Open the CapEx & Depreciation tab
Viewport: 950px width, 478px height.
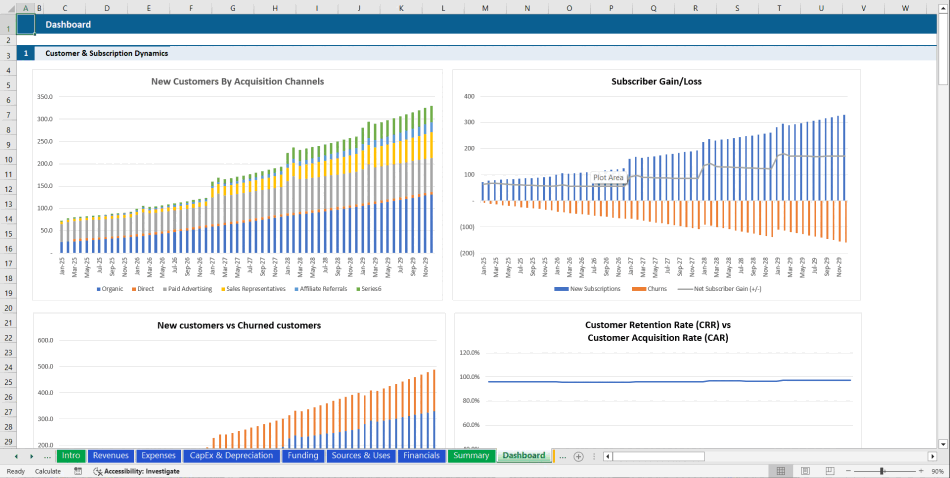(231, 456)
